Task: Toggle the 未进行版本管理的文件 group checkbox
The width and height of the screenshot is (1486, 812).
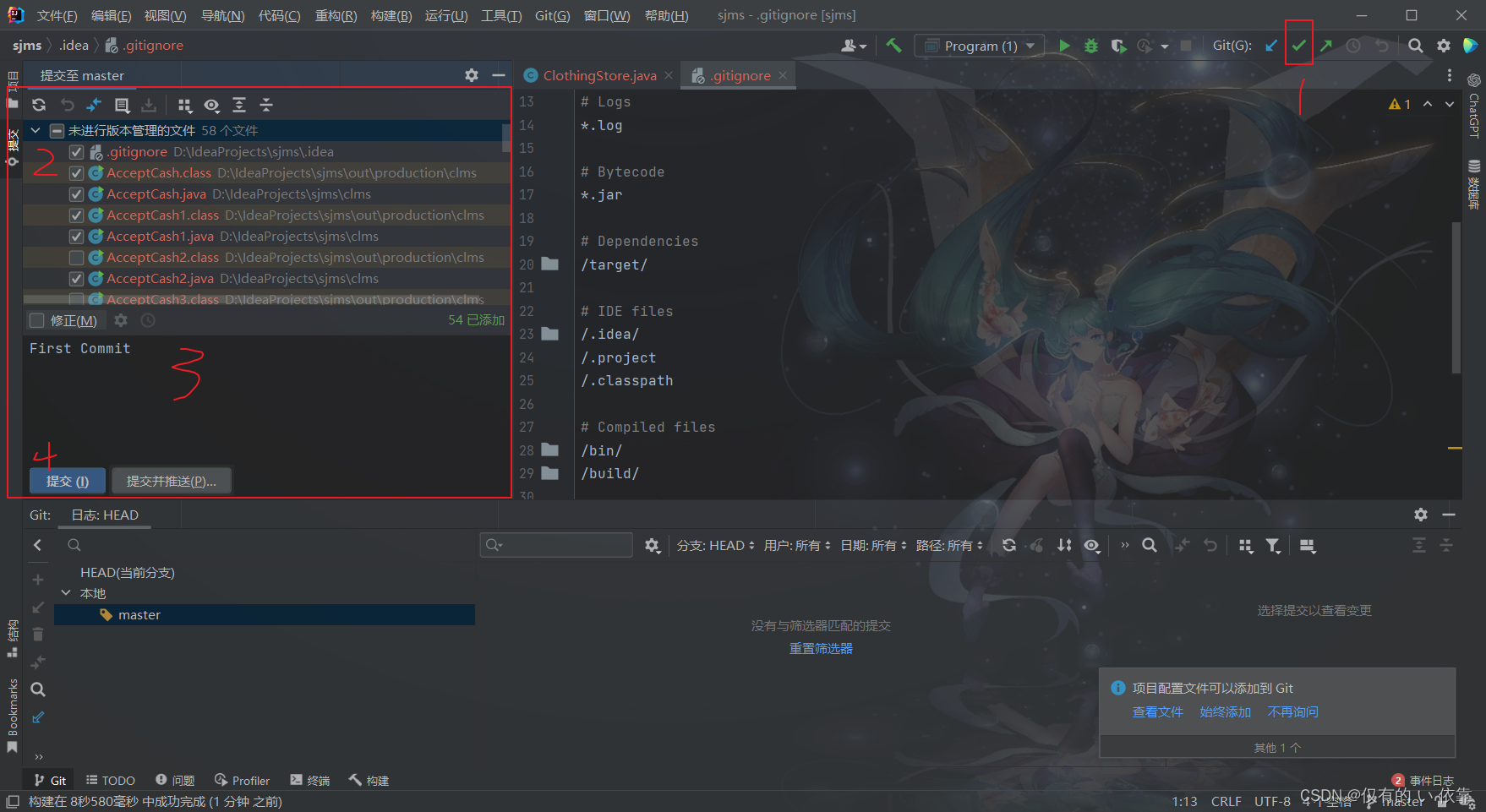Action: click(x=57, y=131)
